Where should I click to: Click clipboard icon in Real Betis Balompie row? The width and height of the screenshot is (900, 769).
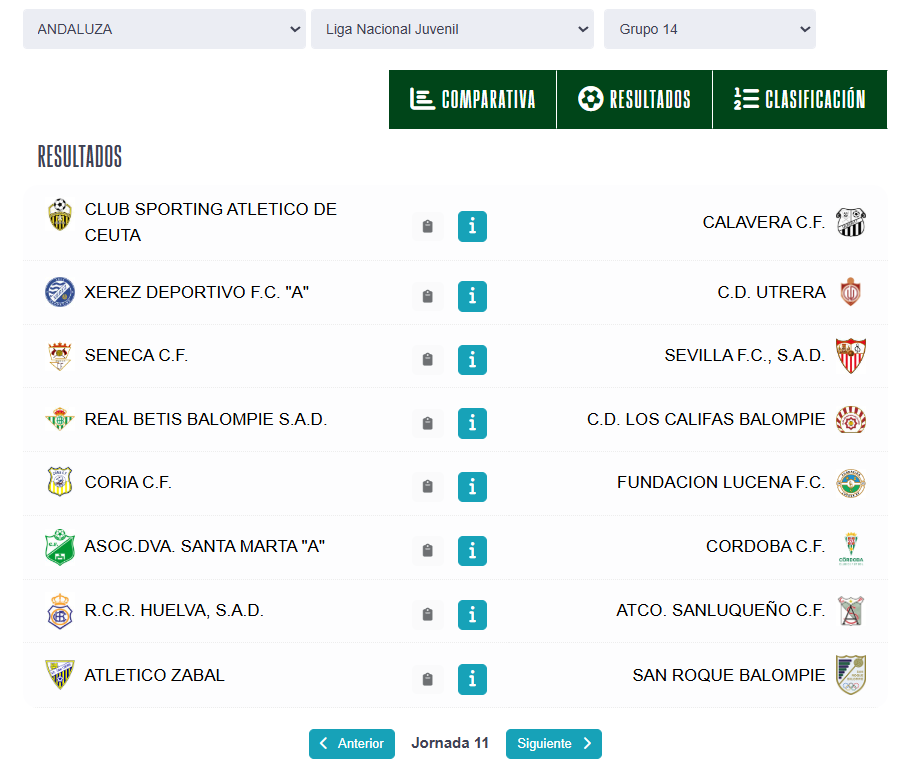[428, 423]
